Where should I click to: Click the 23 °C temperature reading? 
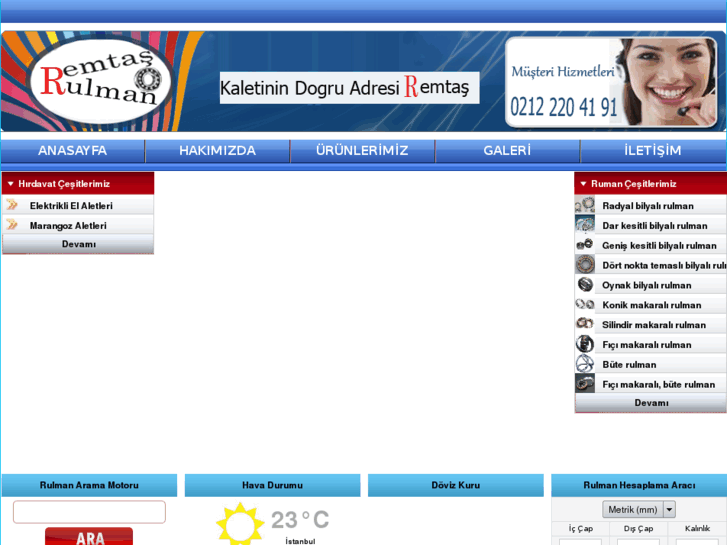coord(300,519)
